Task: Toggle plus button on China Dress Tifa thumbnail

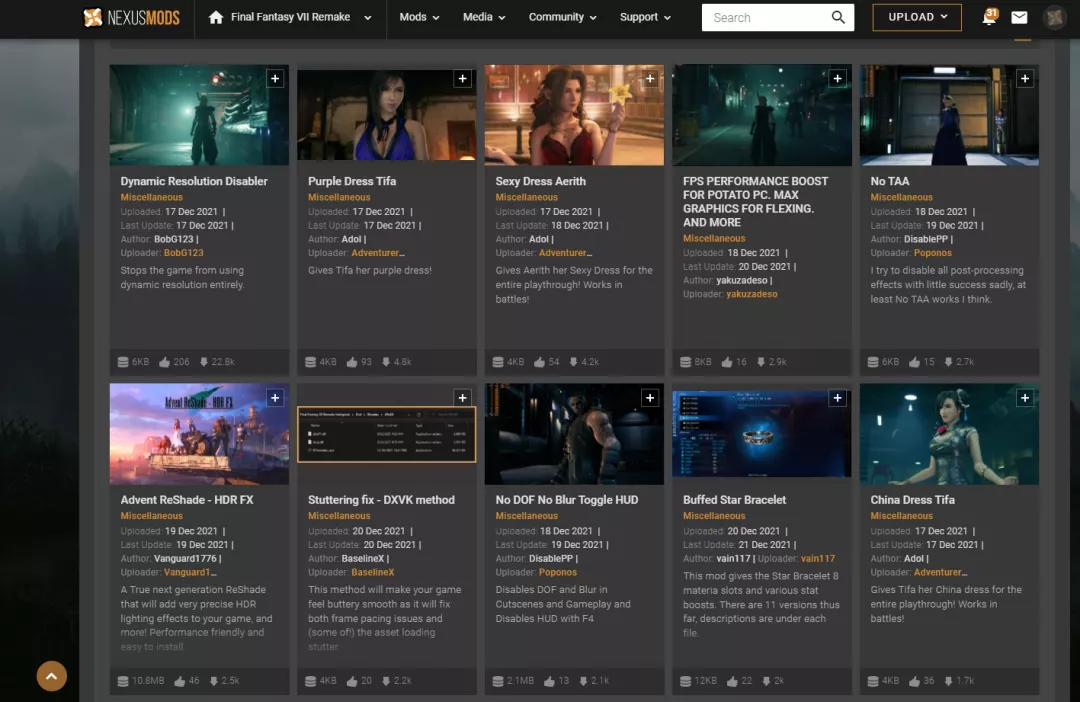Action: click(1025, 398)
